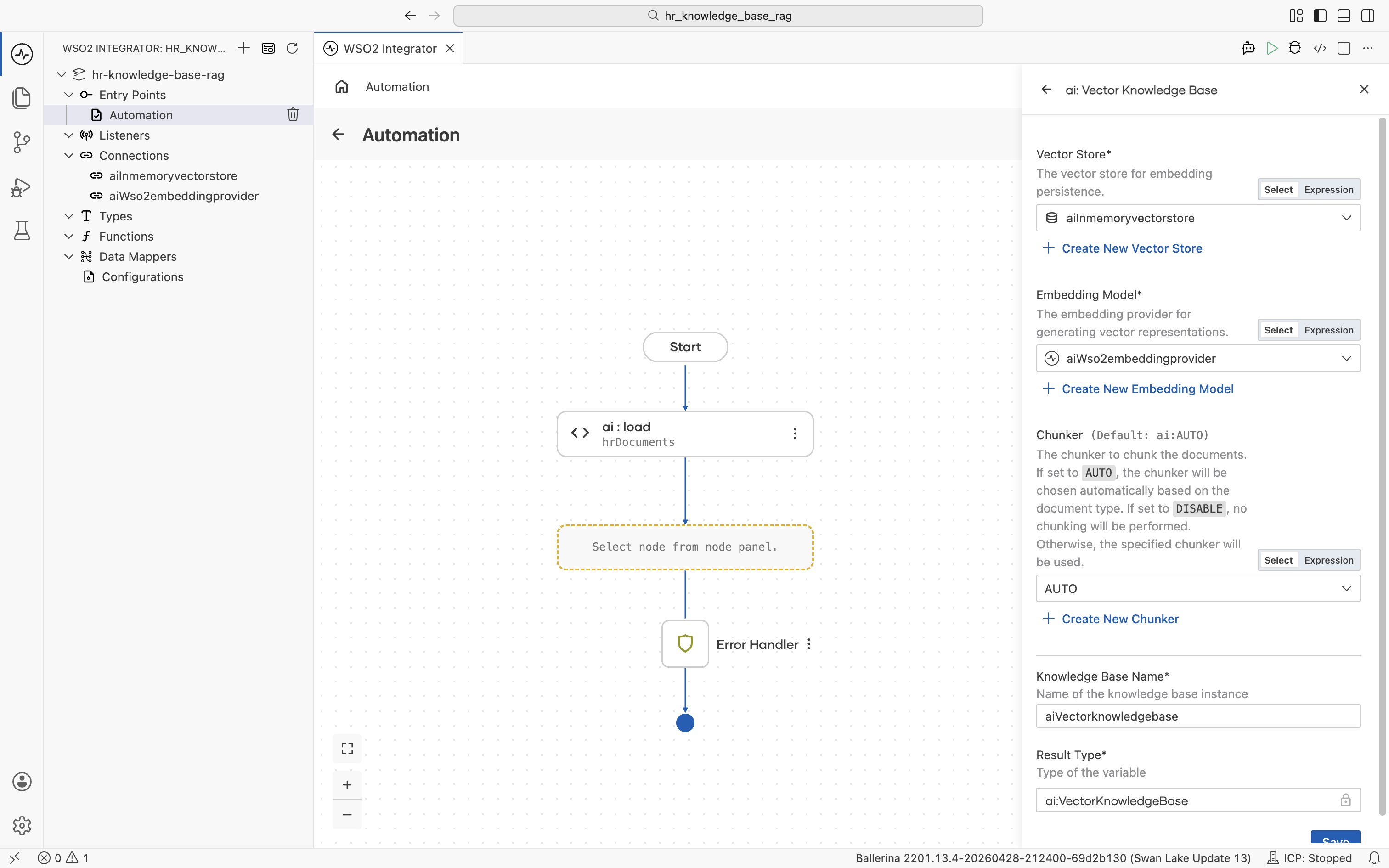Start debugging with the bug icon
This screenshot has height=868, width=1389.
point(1295,48)
